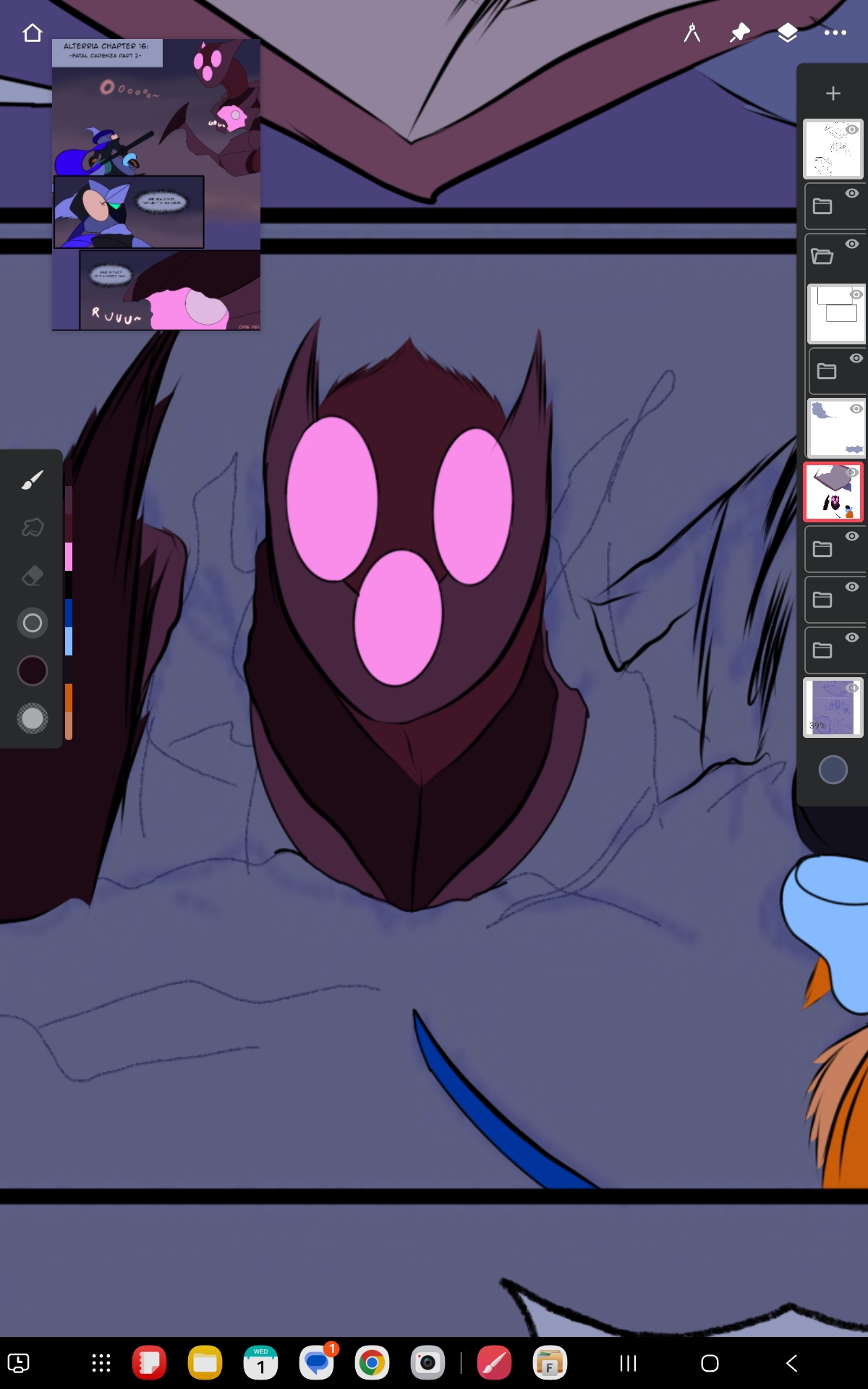Add a new layer with plus button

(x=833, y=93)
